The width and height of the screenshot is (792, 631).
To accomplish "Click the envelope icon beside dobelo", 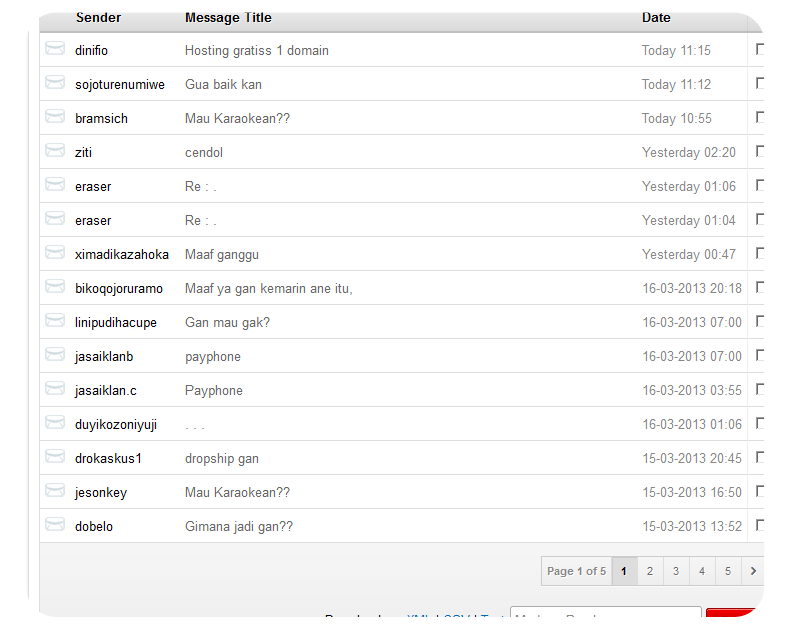I will [x=55, y=524].
